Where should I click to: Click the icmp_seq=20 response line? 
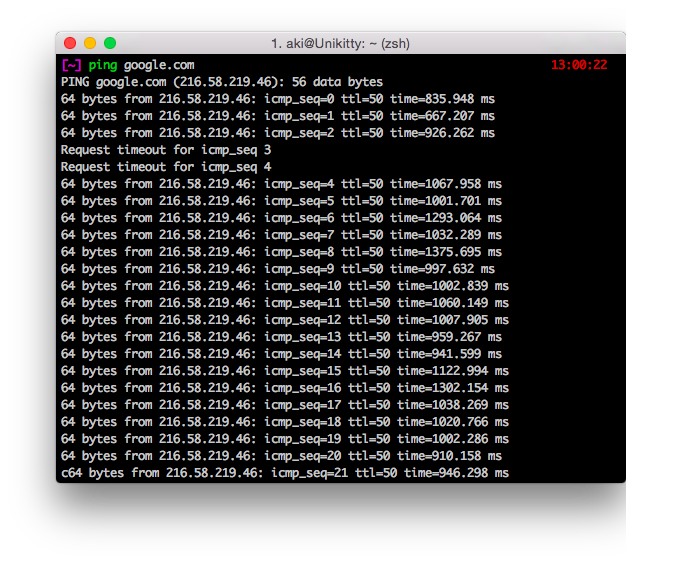[x=284, y=456]
